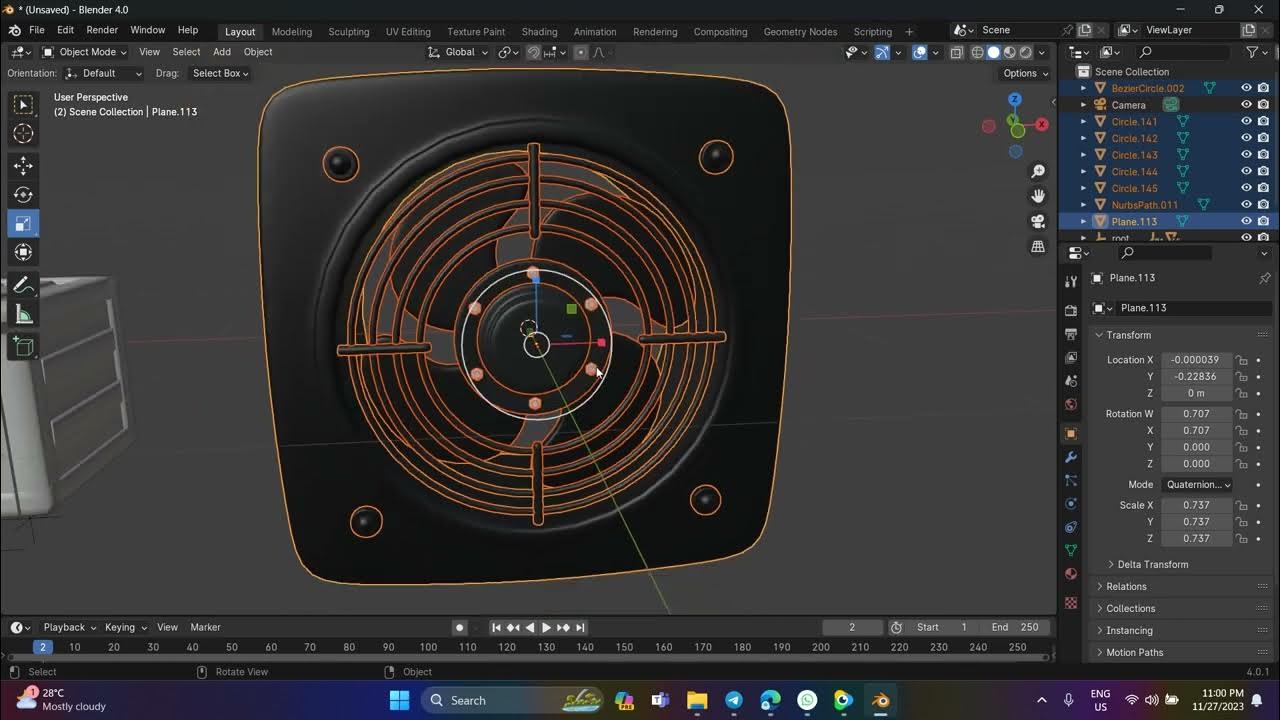Open the Keying popover in timeline
The width and height of the screenshot is (1280, 720).
(x=126, y=627)
